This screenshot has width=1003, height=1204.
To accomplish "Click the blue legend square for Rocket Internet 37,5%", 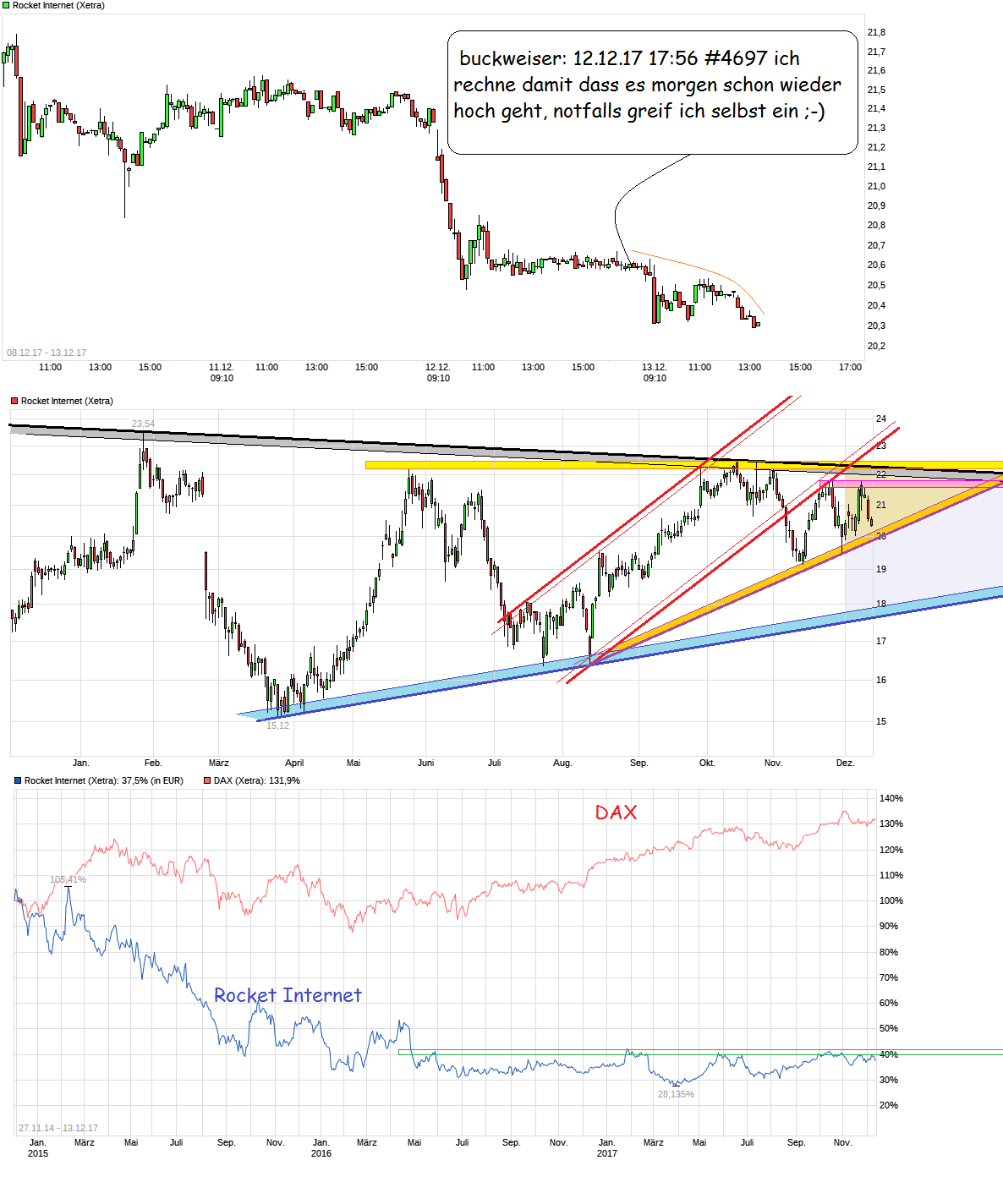I will [x=18, y=780].
